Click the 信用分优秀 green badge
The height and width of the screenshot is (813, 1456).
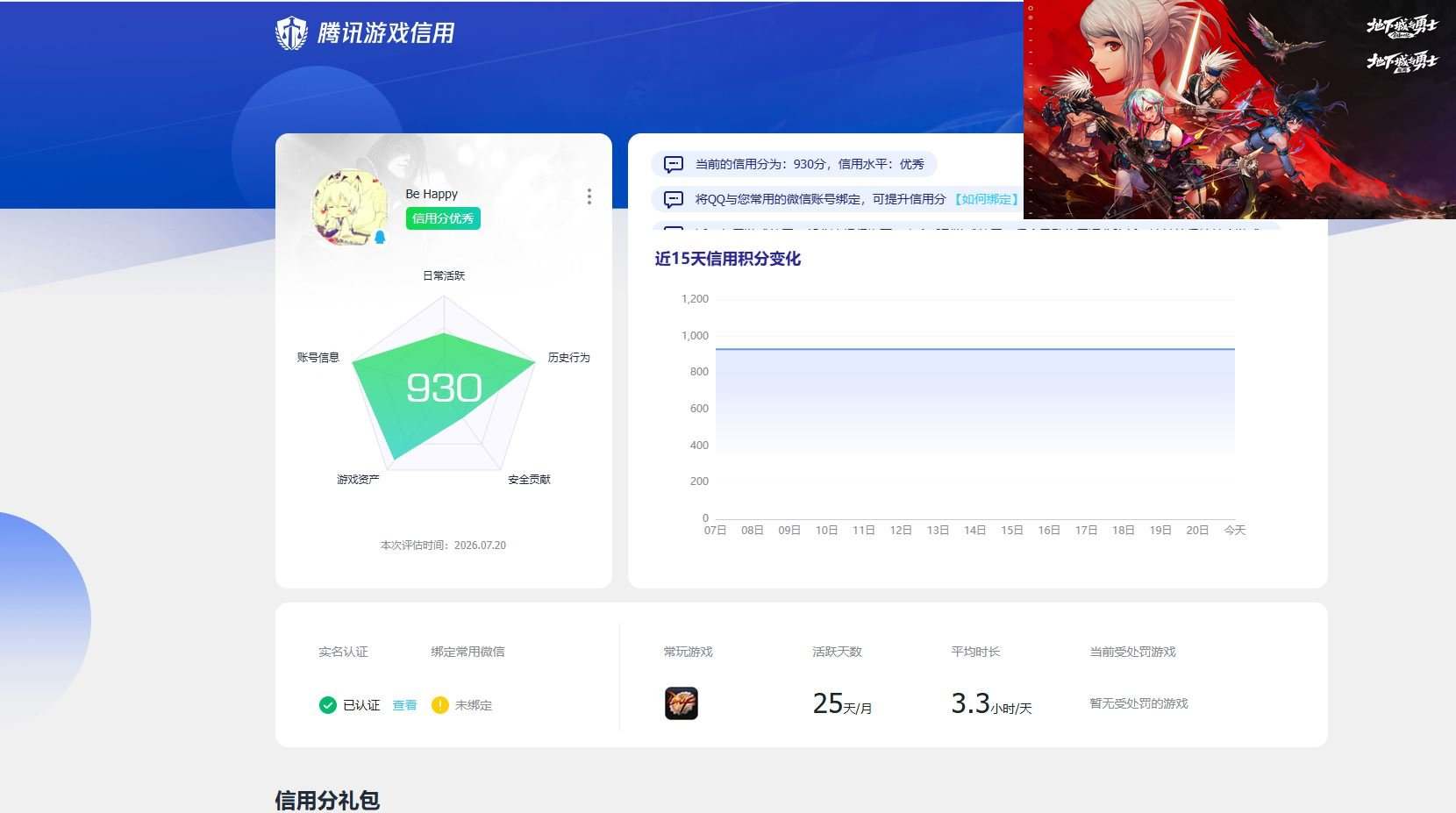(x=443, y=218)
